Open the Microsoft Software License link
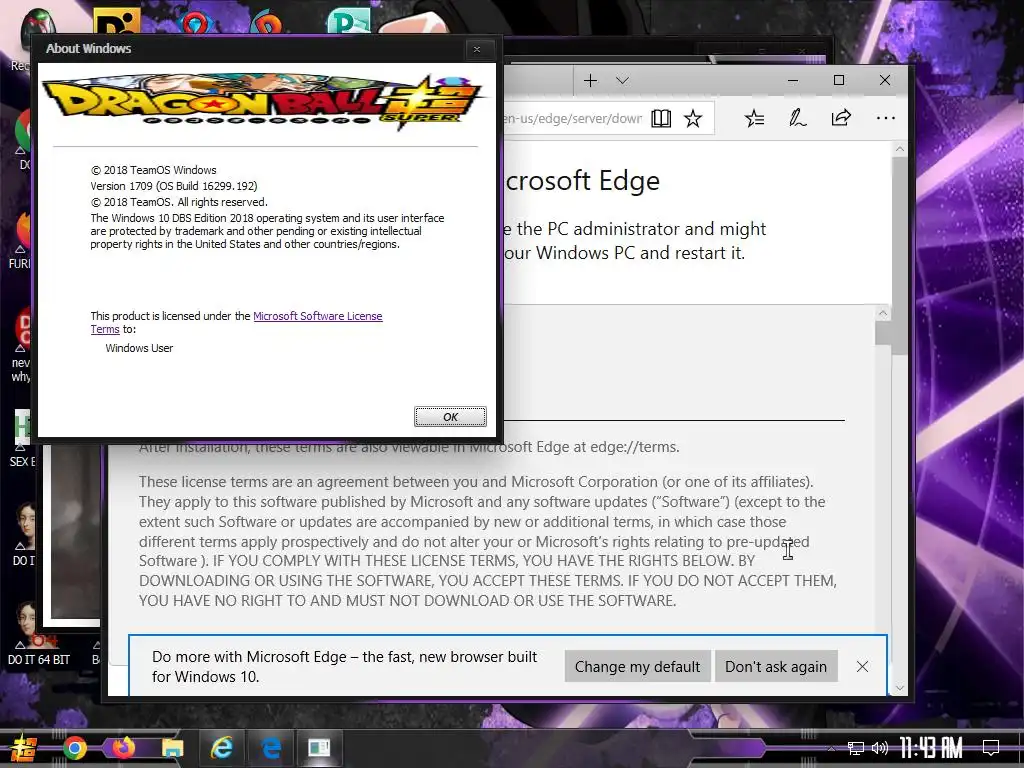Image resolution: width=1024 pixels, height=768 pixels. tap(317, 316)
